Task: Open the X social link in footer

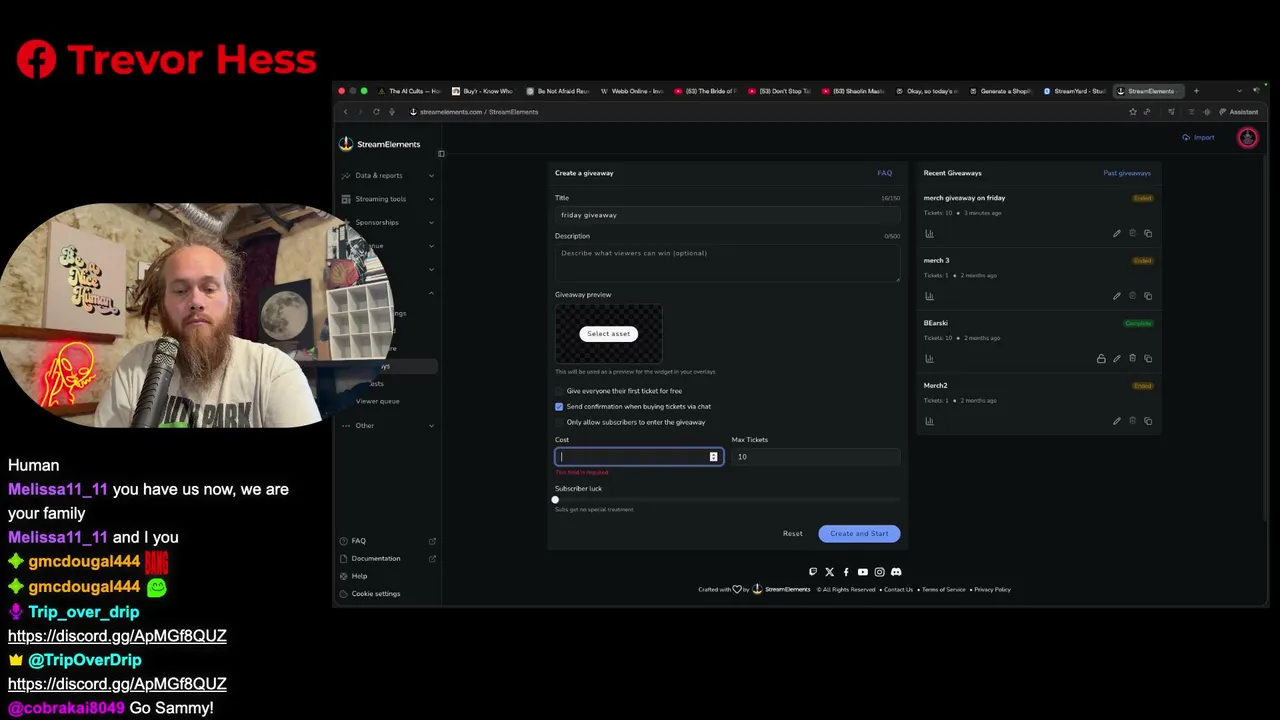Action: pyautogui.click(x=829, y=572)
